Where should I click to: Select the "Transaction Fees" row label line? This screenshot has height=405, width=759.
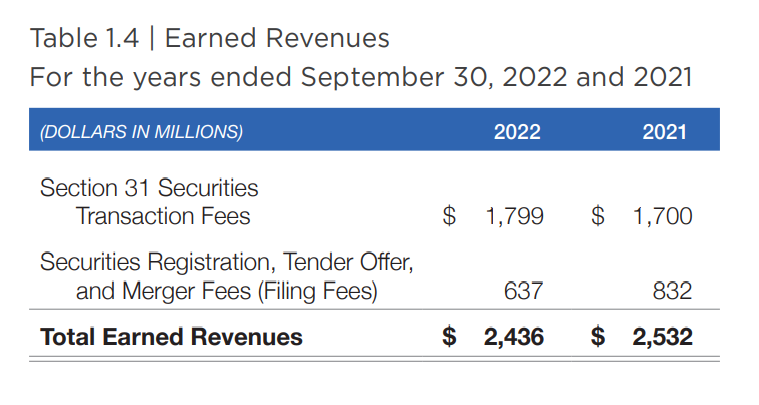point(163,215)
